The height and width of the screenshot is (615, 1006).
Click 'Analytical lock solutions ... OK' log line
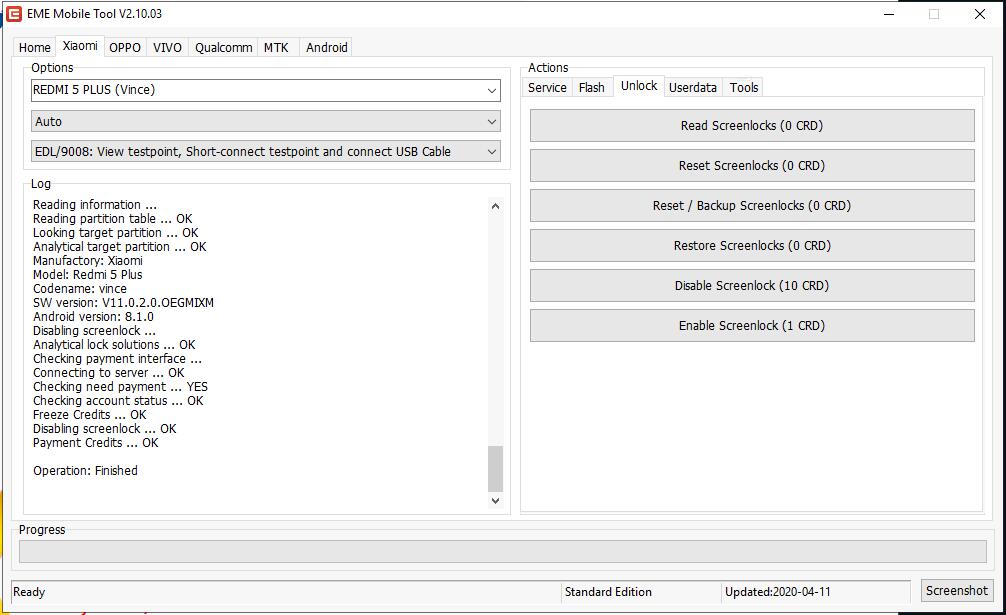pos(114,344)
